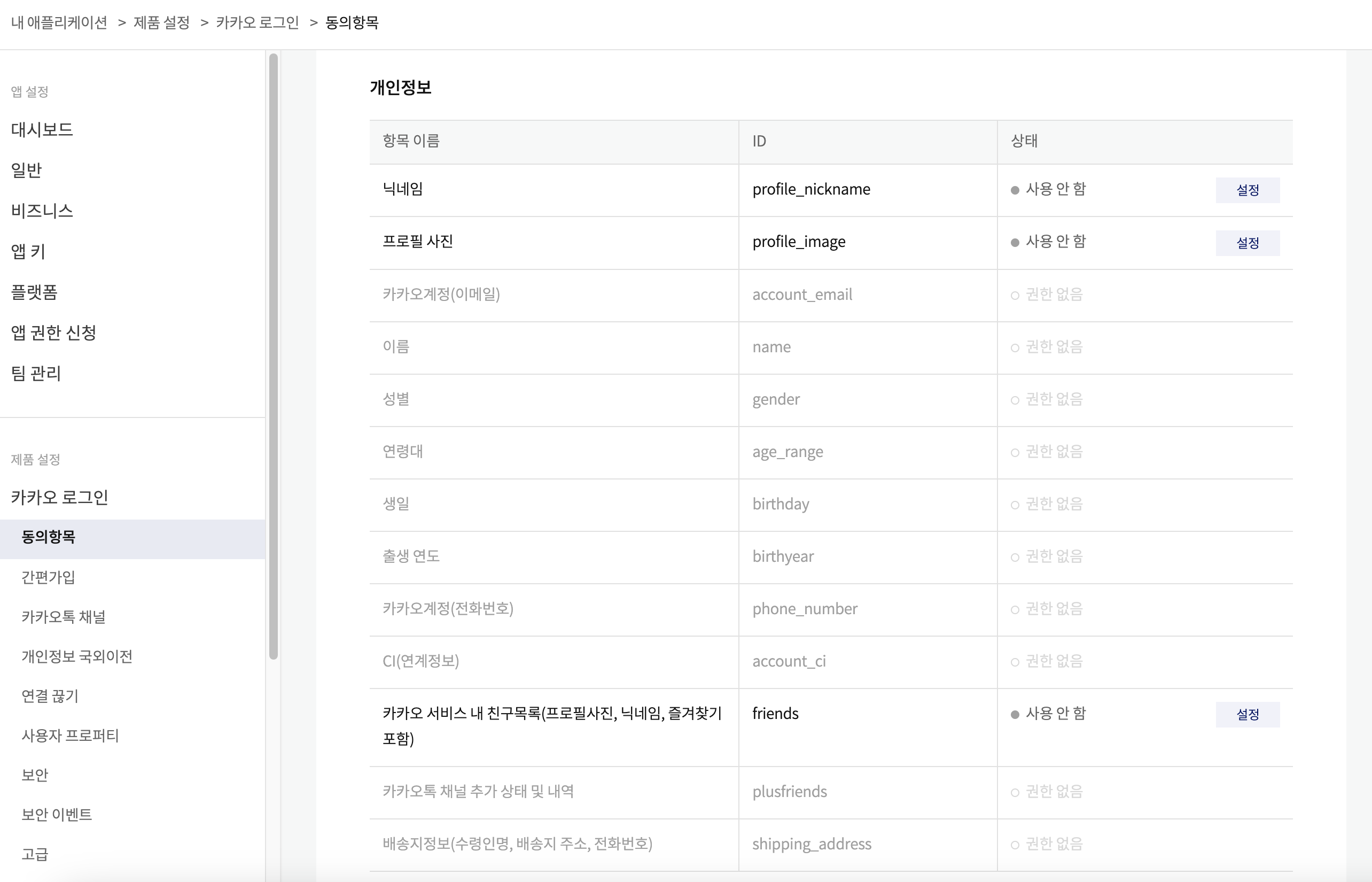Image resolution: width=1372 pixels, height=882 pixels.
Task: Open 카카오톡 채널 submenu item
Action: coord(64,617)
